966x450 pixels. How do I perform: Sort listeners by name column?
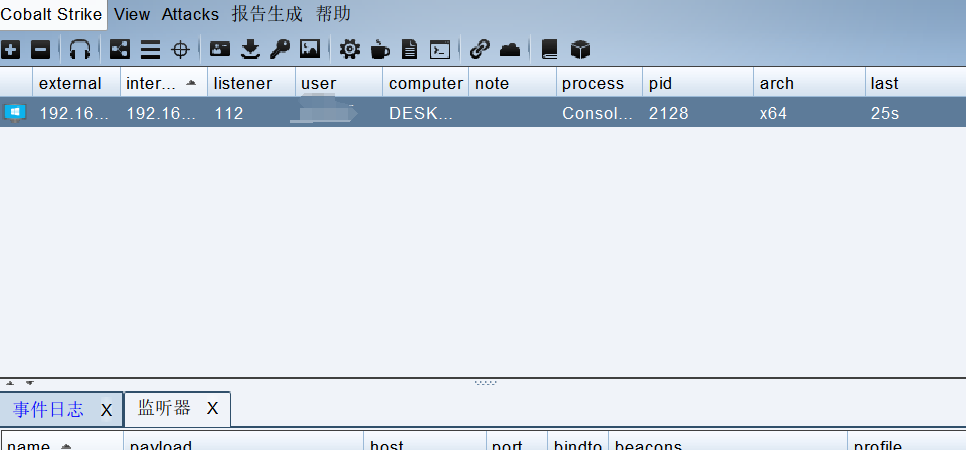62,443
